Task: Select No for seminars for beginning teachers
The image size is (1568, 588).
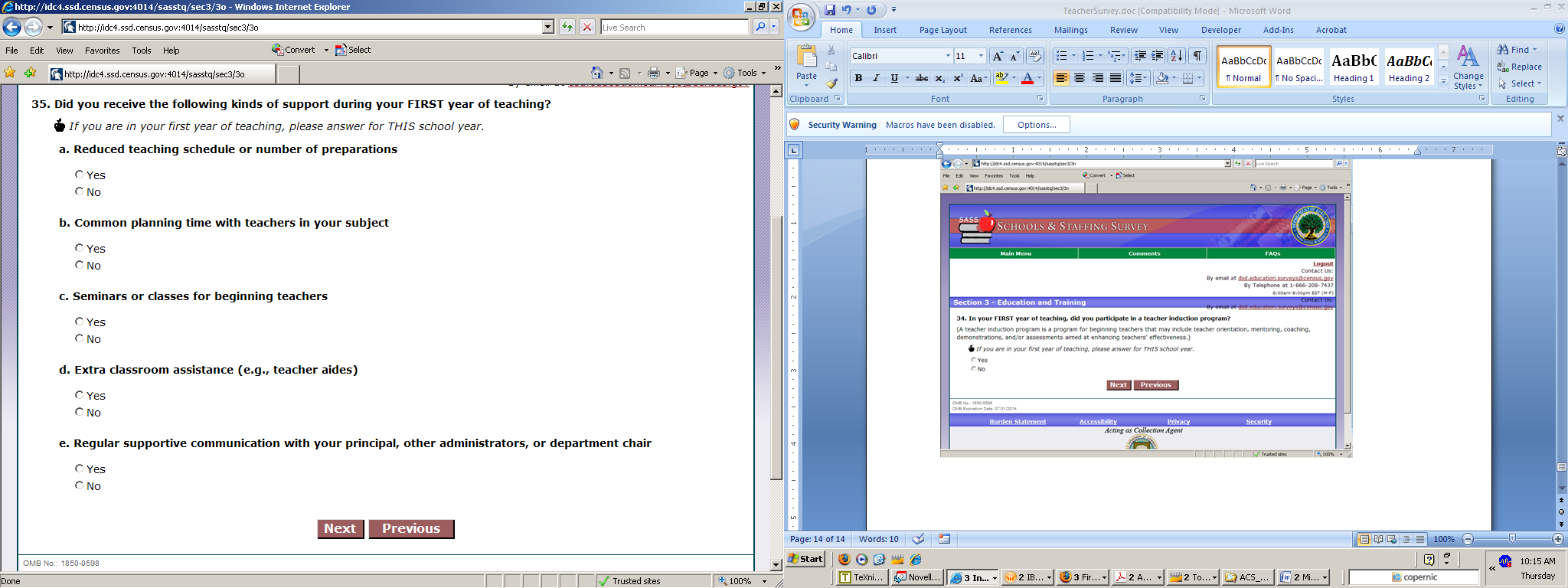Action: (79, 338)
